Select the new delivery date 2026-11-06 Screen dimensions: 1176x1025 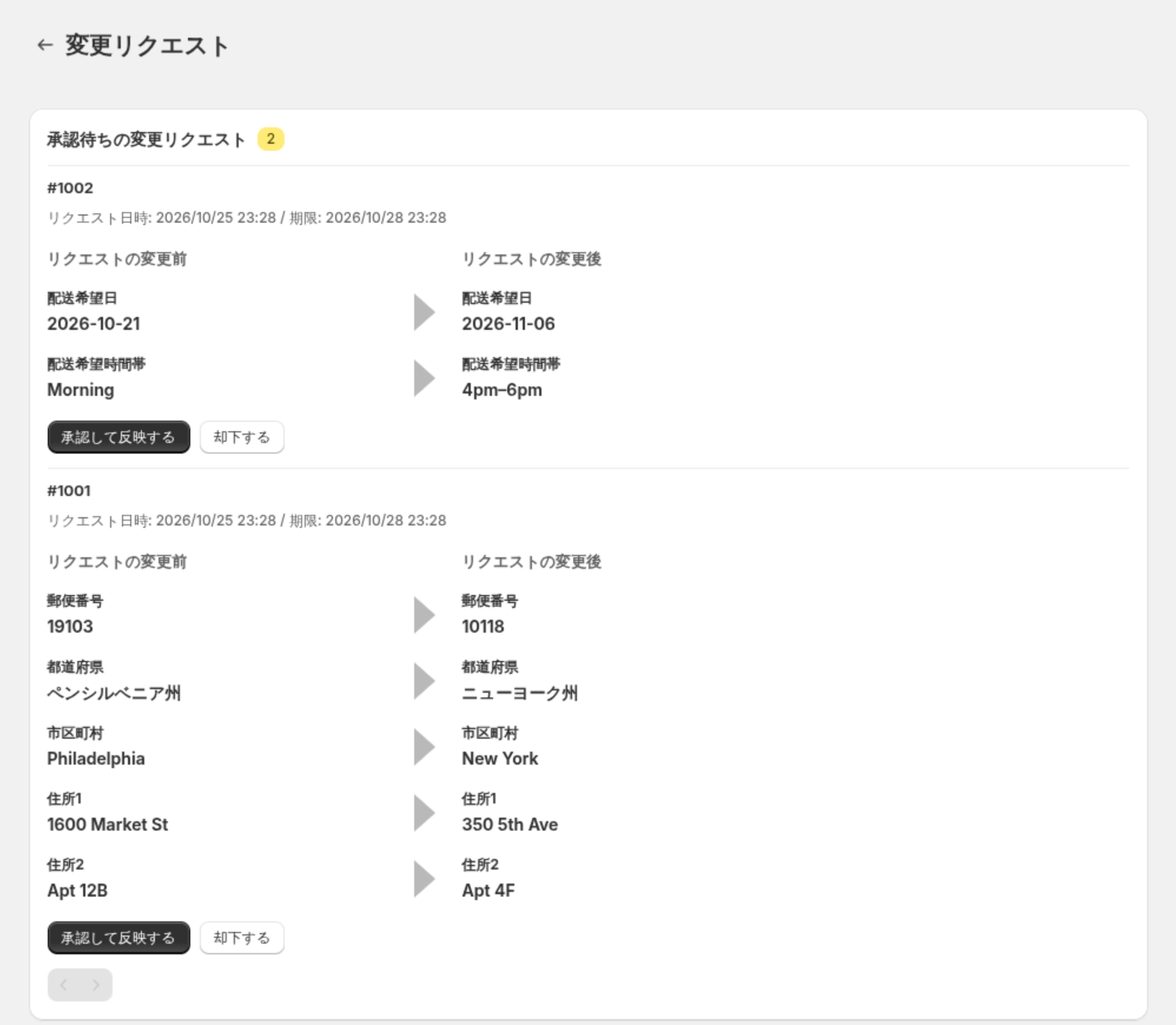[508, 323]
